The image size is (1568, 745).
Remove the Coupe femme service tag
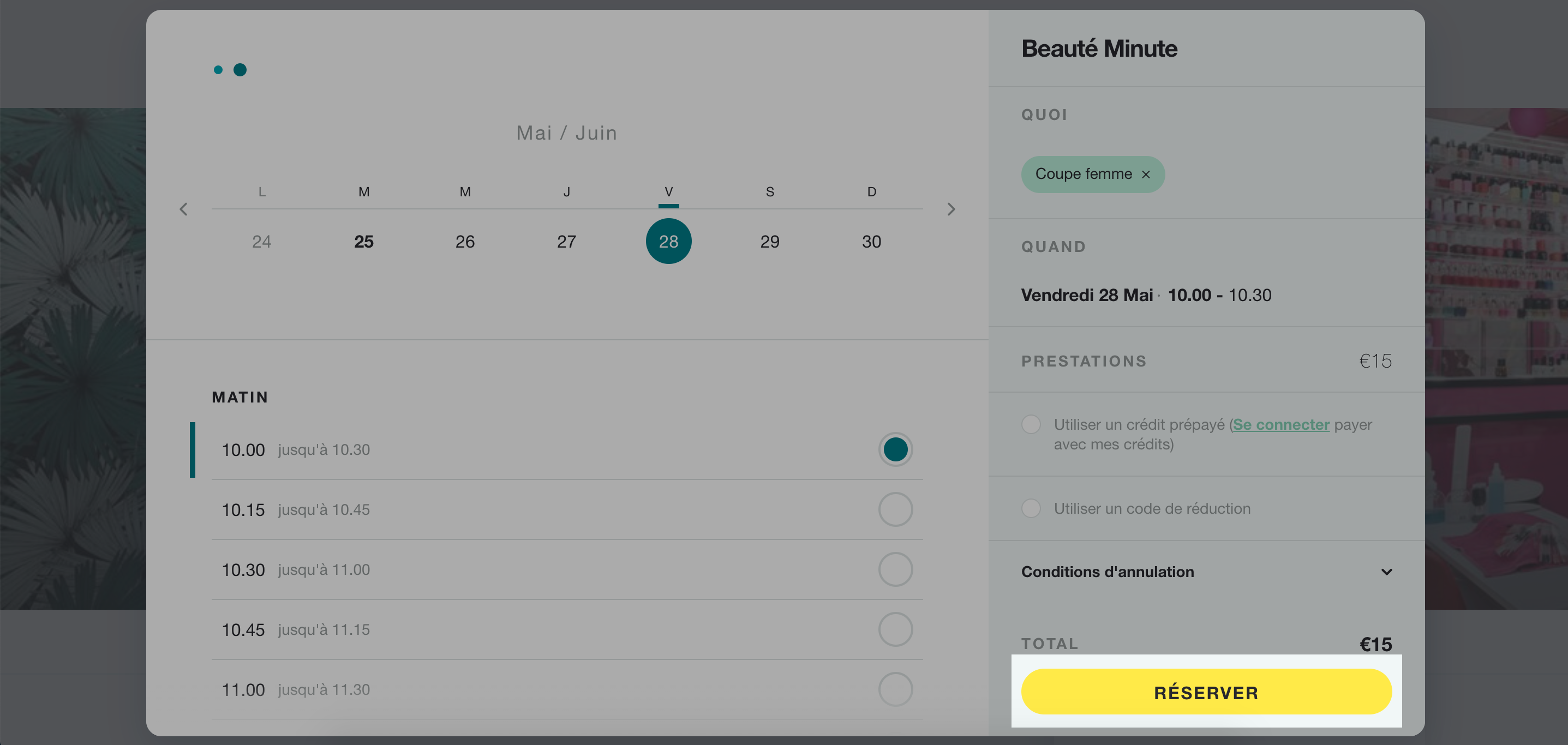(1146, 175)
